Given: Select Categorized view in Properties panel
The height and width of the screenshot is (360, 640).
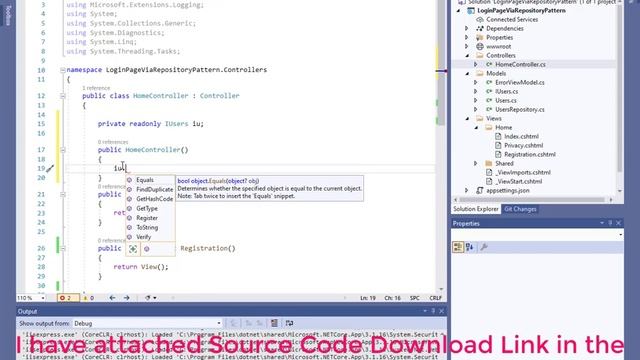Looking at the screenshot, I should click(x=458, y=247).
